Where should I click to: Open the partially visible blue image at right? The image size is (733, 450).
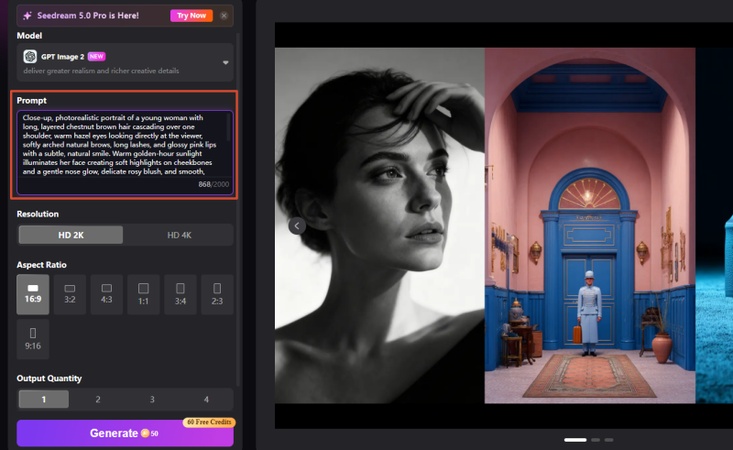coord(714,226)
